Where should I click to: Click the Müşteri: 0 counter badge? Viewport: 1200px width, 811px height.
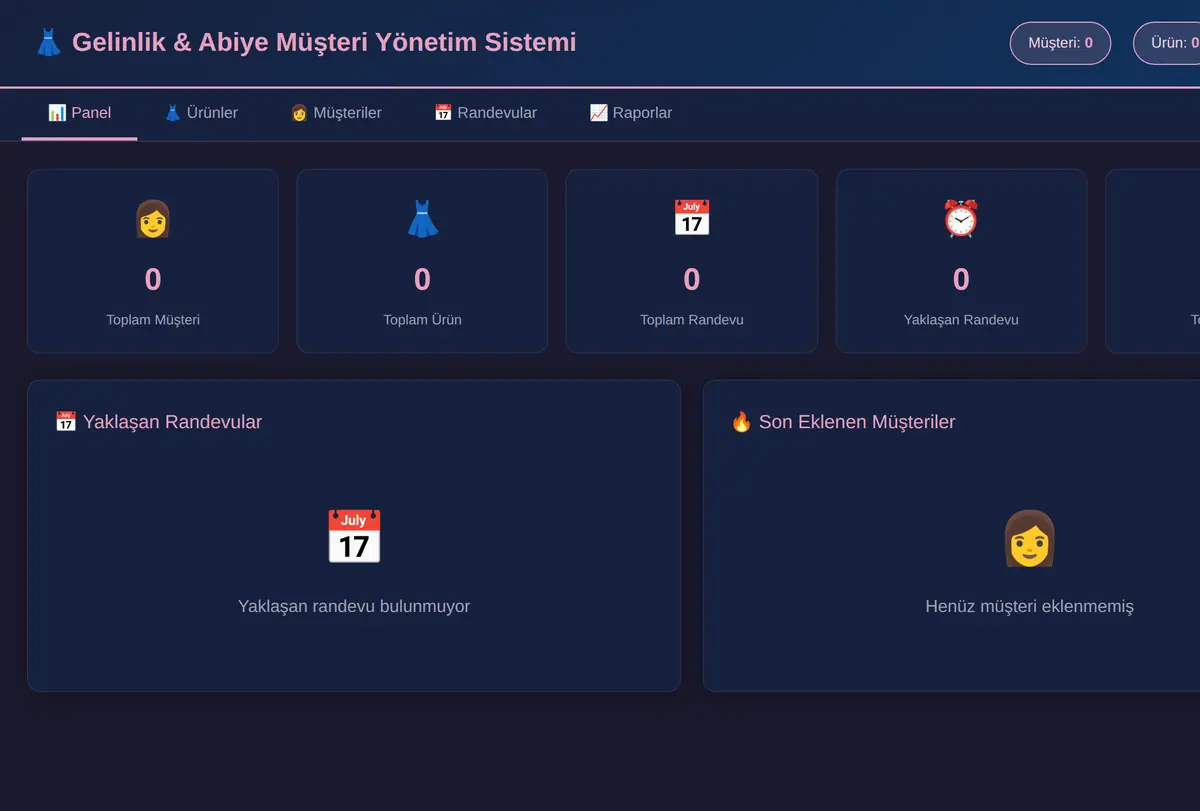tap(1060, 43)
